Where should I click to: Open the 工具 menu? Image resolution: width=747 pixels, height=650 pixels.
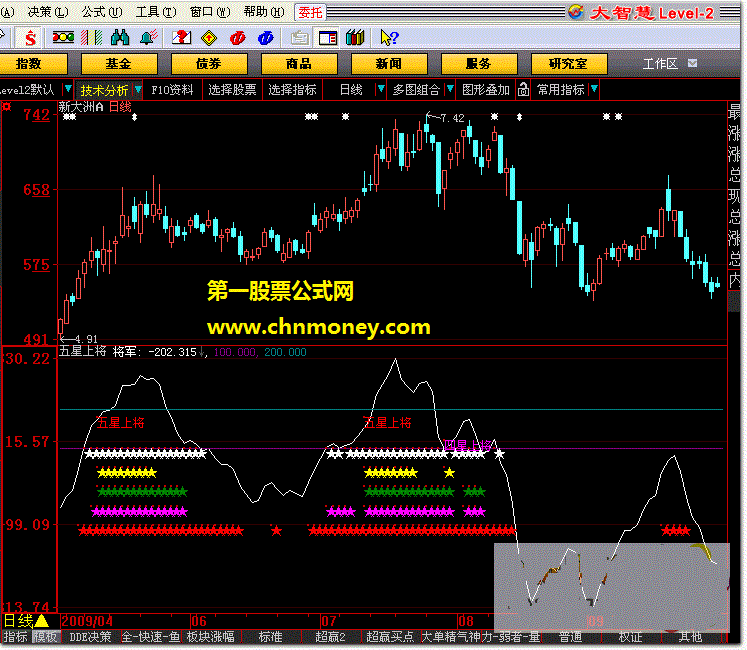tap(156, 12)
